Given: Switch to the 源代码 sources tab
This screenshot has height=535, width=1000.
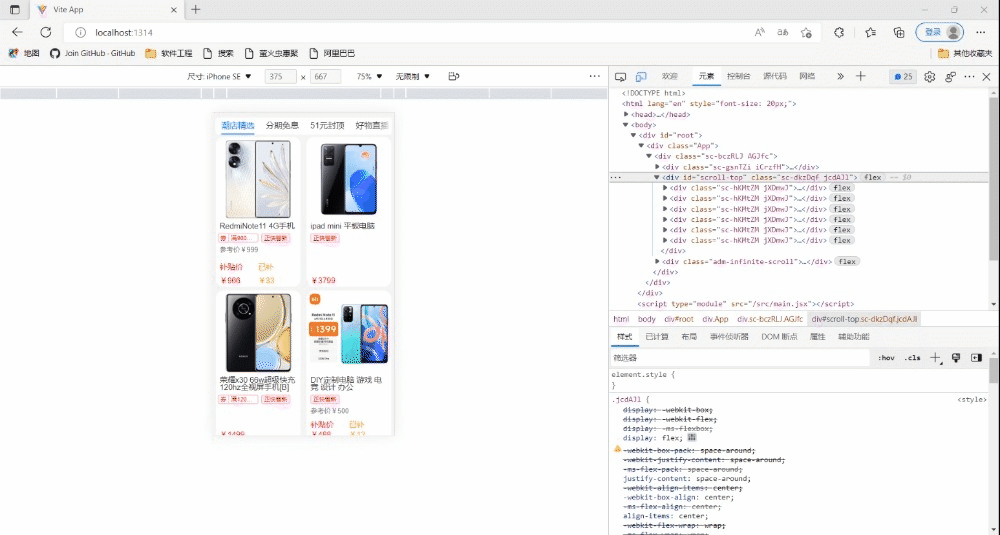Looking at the screenshot, I should pyautogui.click(x=775, y=77).
